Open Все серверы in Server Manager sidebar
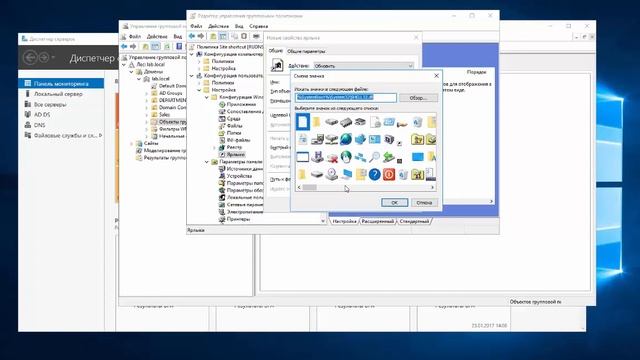Screen dimensions: 640x360 tap(50, 104)
